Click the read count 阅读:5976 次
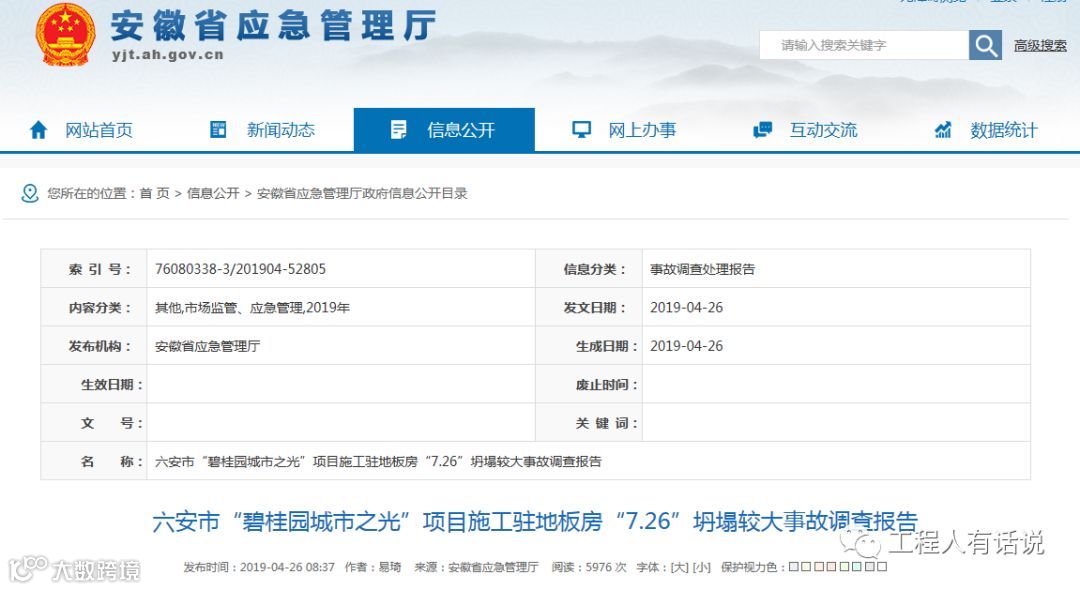Viewport: 1080px width, 590px height. 589,567
